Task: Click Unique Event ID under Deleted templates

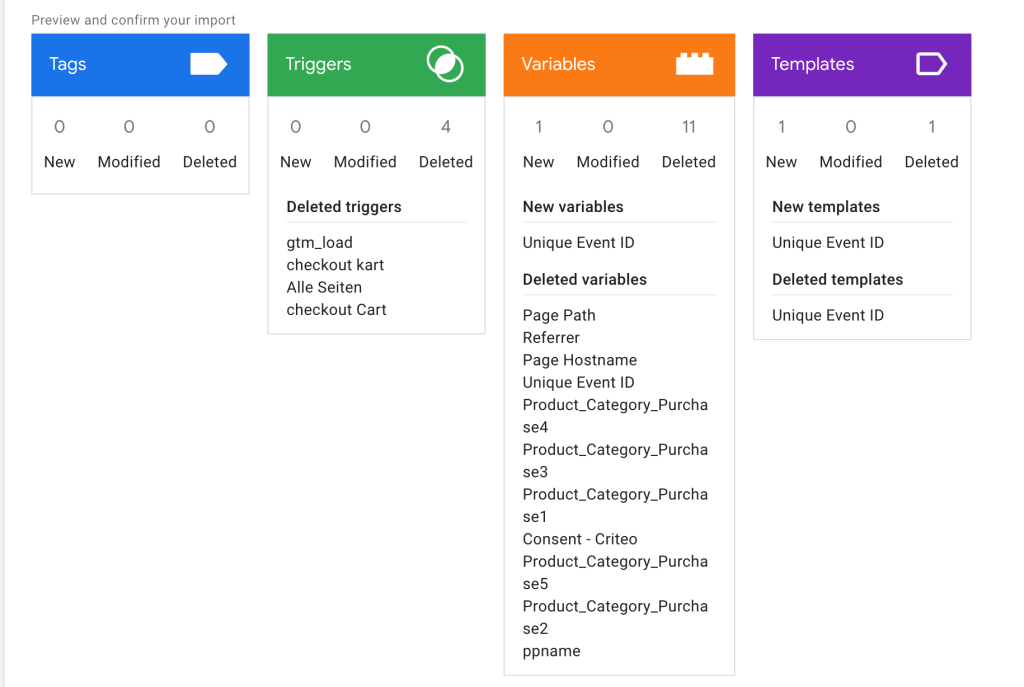Action: pos(827,315)
